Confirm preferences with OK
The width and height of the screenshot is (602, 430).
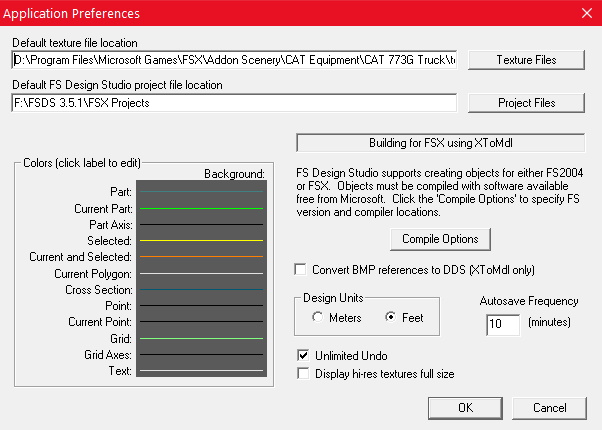tap(465, 408)
